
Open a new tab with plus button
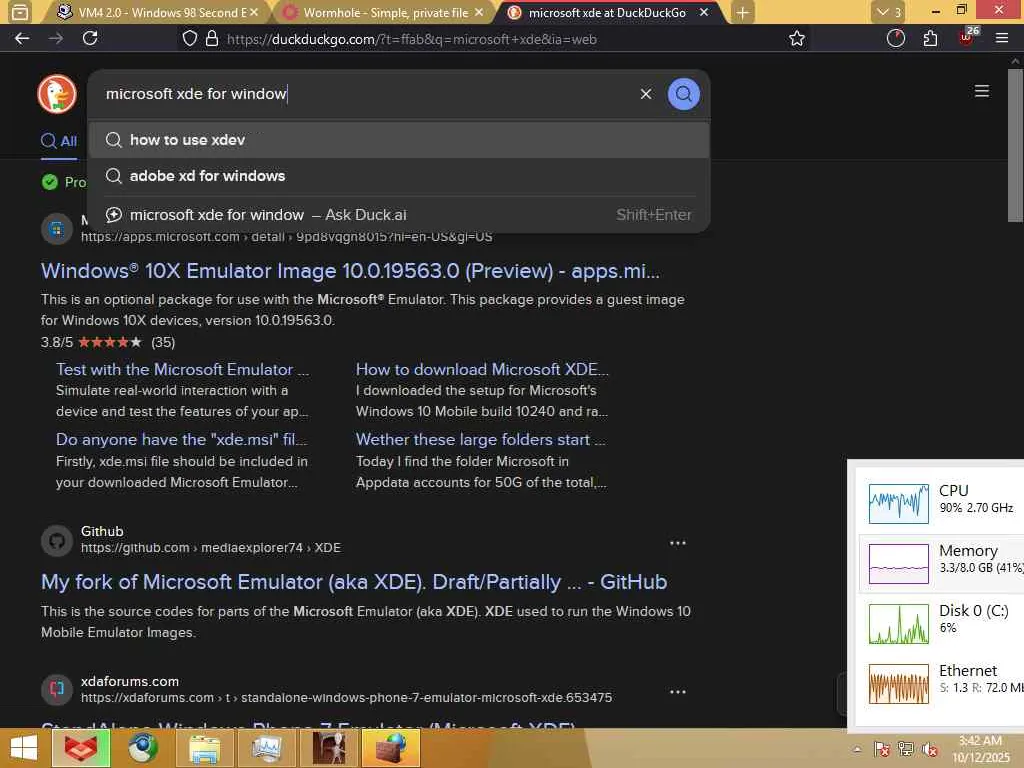tap(743, 12)
